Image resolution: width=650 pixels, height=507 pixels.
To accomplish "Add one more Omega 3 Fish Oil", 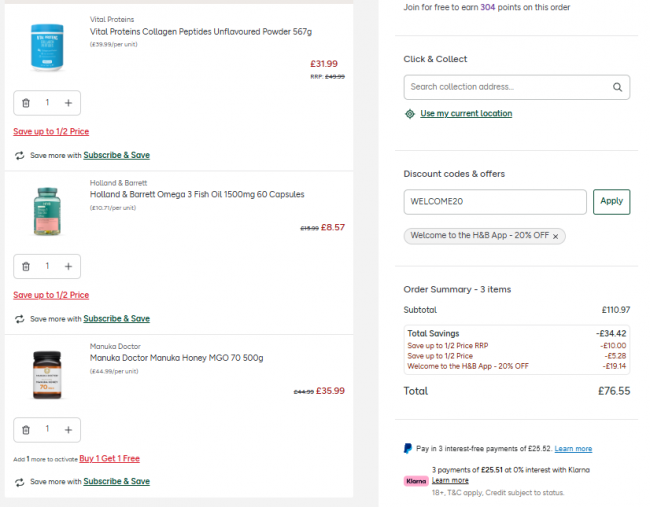I will 68,266.
